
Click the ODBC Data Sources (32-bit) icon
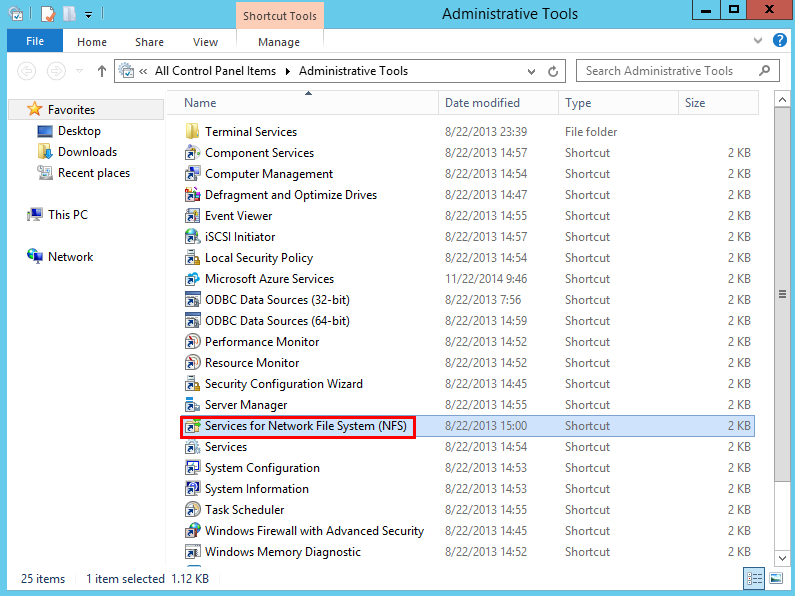pyautogui.click(x=192, y=300)
